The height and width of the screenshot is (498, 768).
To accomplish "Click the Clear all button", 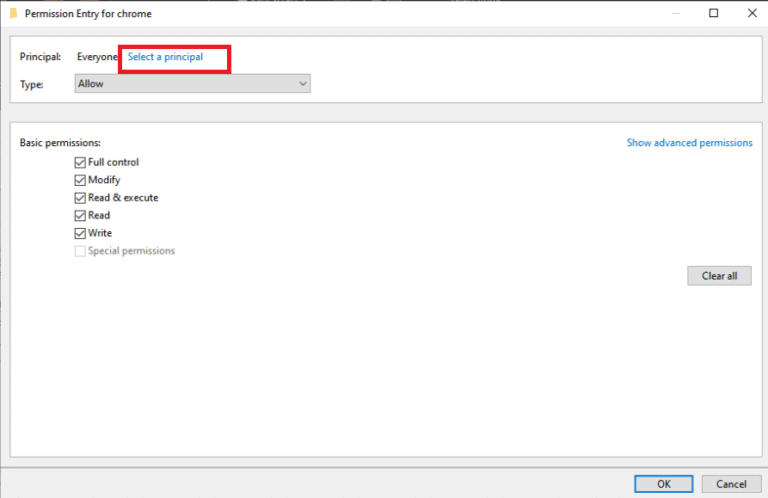I will tap(719, 276).
